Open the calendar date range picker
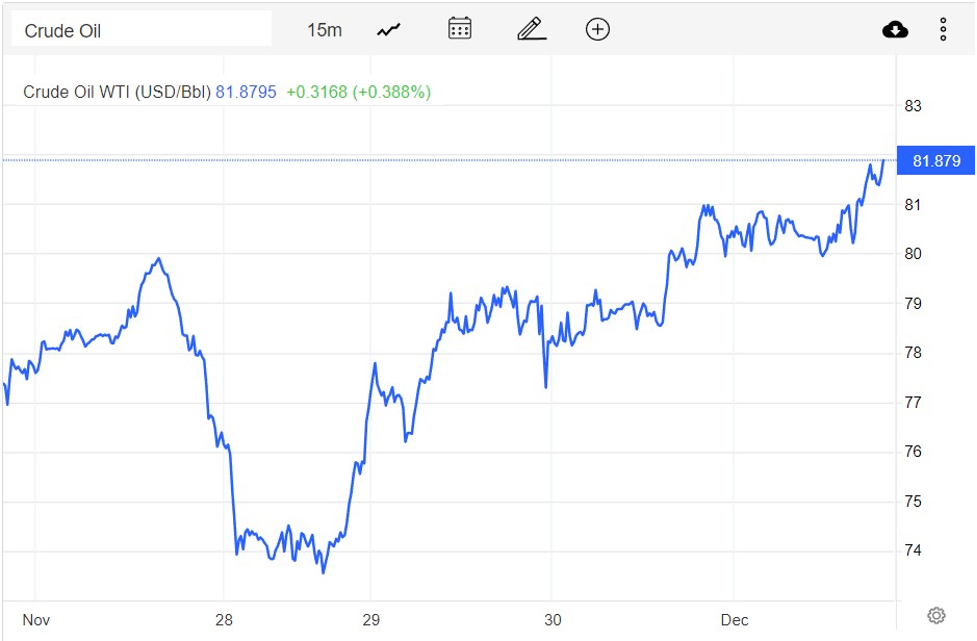Image resolution: width=977 pixels, height=641 pixels. click(460, 29)
